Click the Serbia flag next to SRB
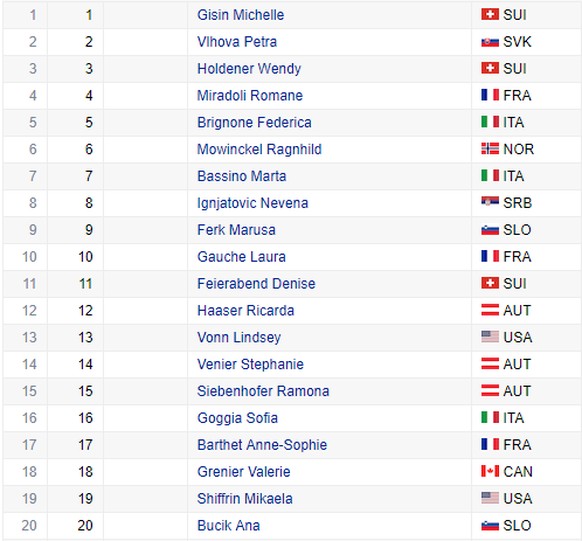 pos(490,203)
